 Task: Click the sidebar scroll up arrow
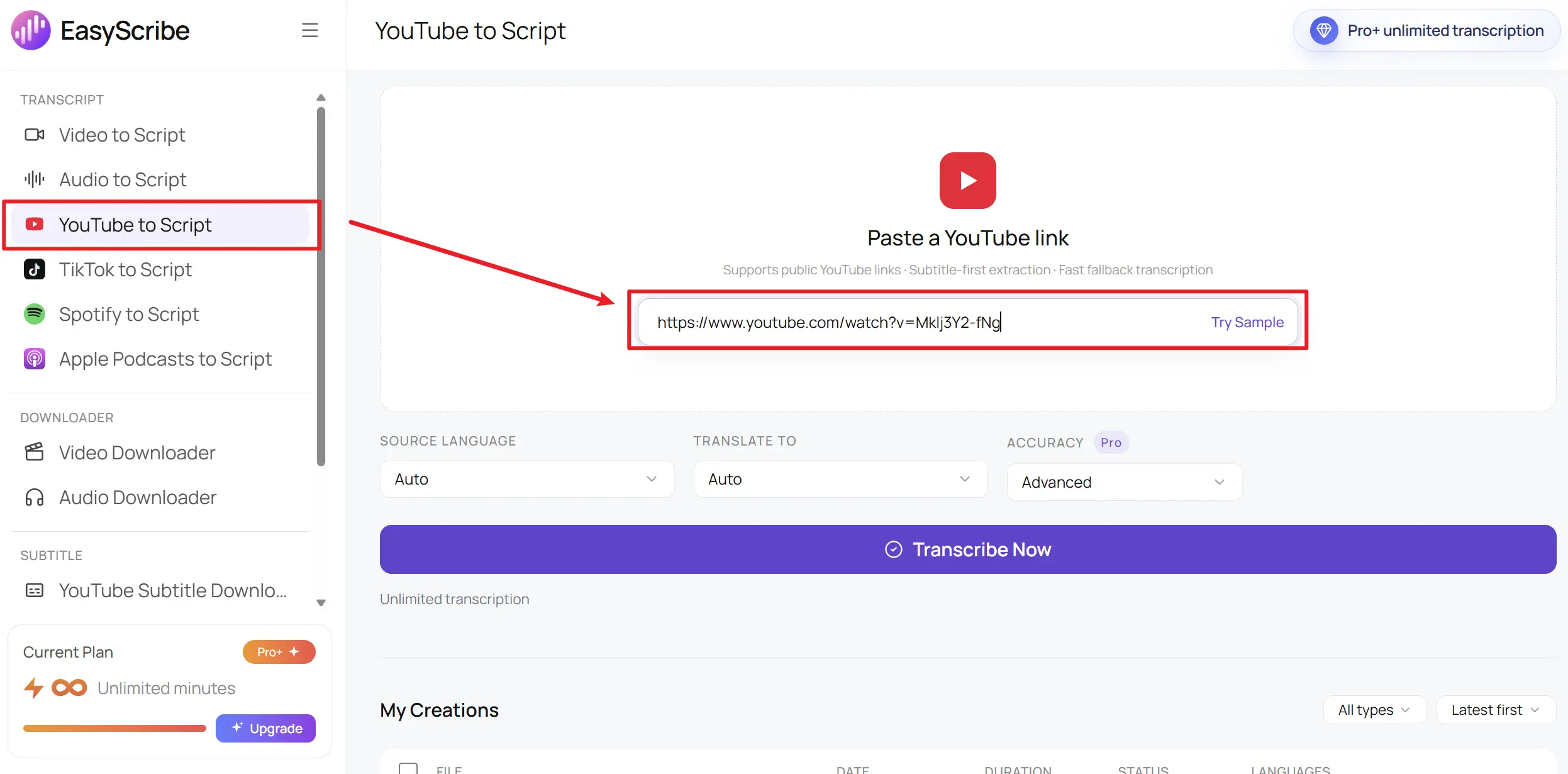(321, 98)
